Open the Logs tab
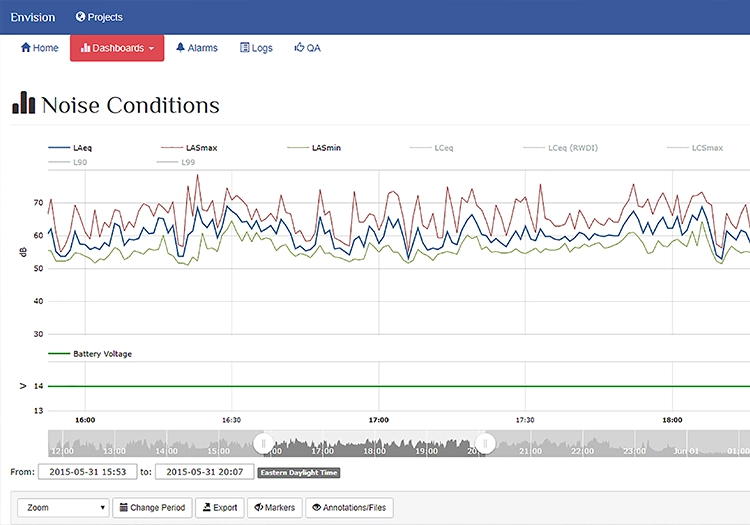This screenshot has height=525, width=750. tap(256, 48)
